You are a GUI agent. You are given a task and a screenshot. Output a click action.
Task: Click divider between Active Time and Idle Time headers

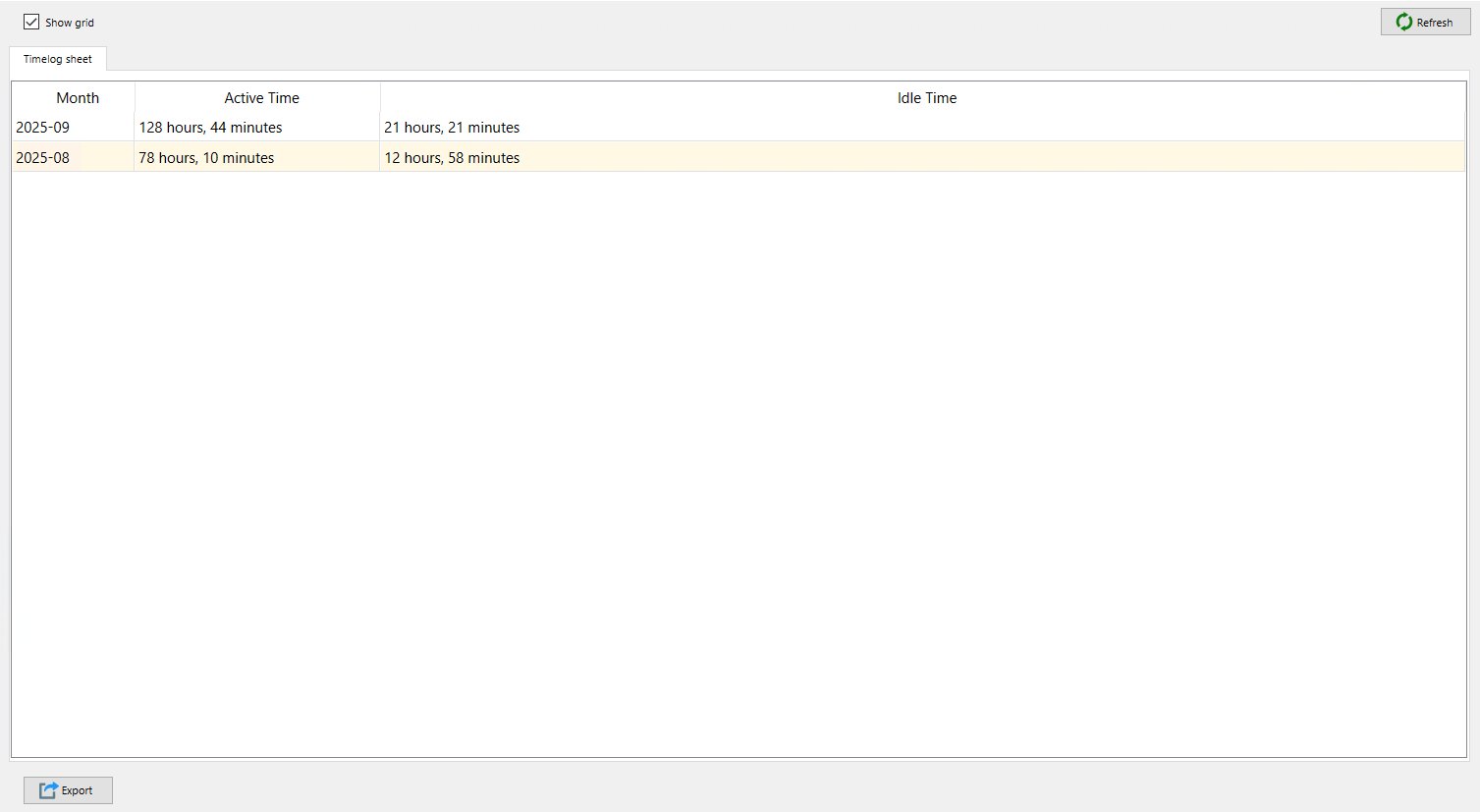click(x=380, y=98)
